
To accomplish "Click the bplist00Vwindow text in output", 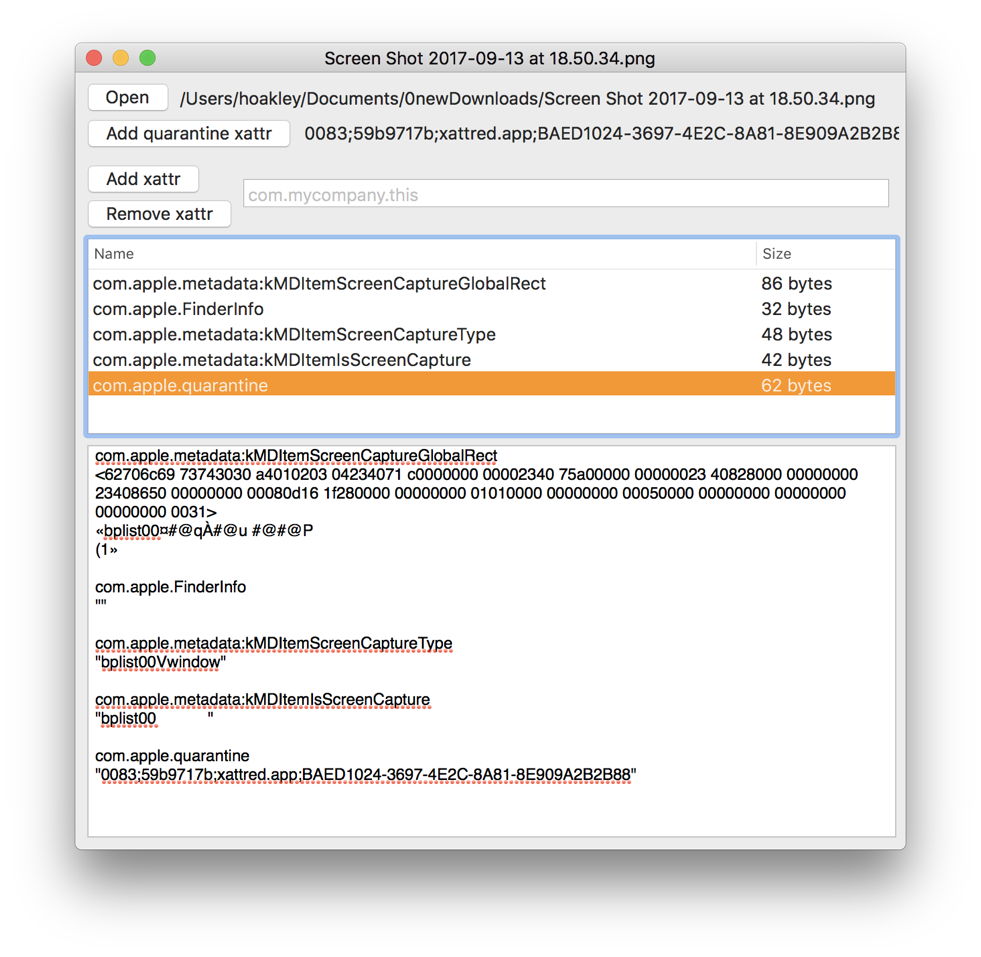I will pos(161,662).
